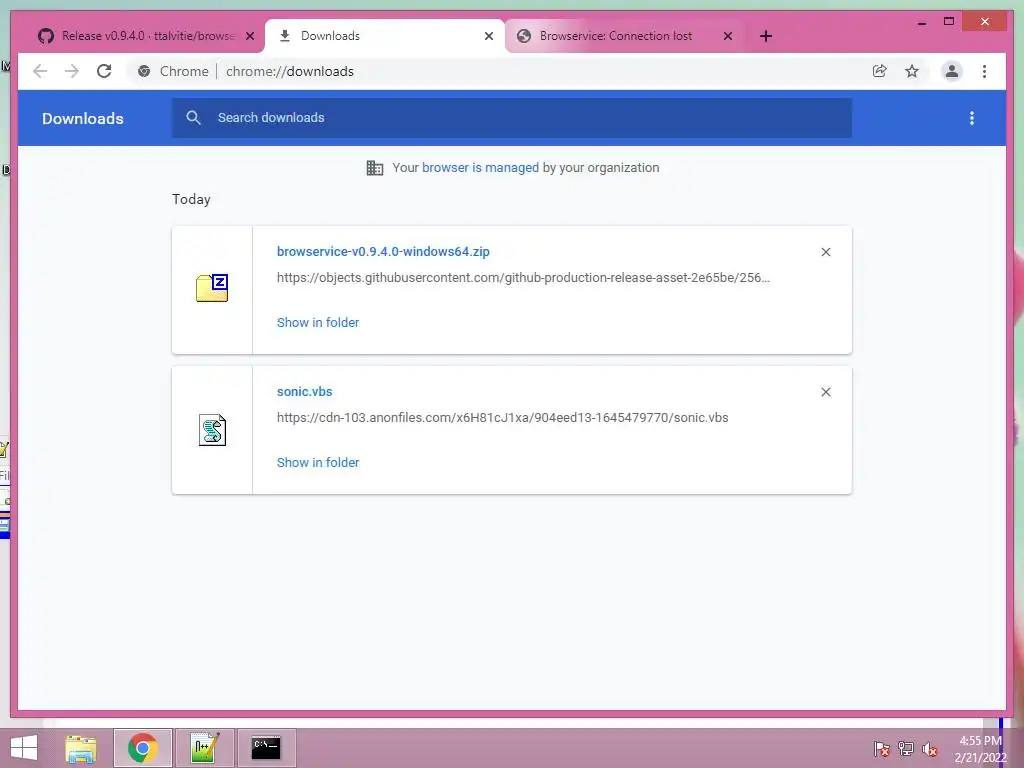Click the Chrome site info icon in address bar
This screenshot has height=768, width=1024.
(x=144, y=71)
